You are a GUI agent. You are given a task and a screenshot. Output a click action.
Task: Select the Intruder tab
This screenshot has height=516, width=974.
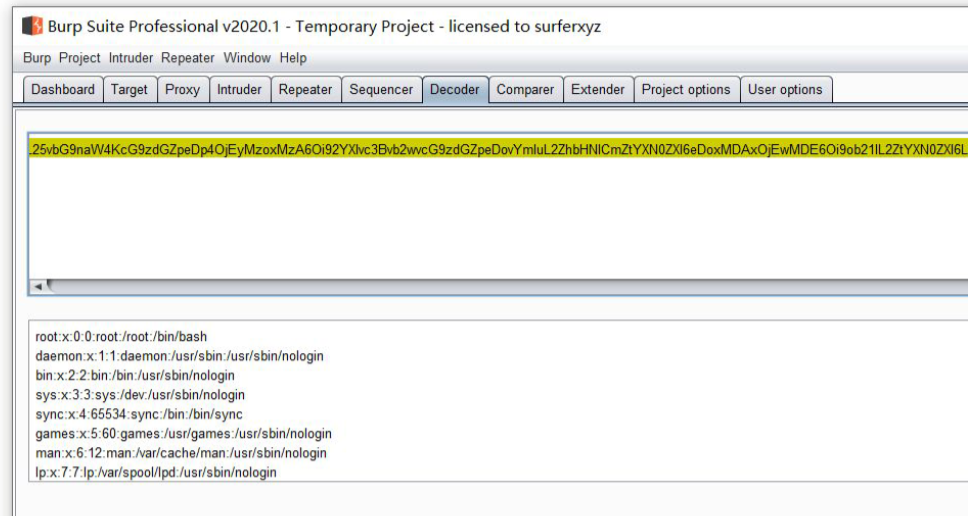click(x=240, y=89)
